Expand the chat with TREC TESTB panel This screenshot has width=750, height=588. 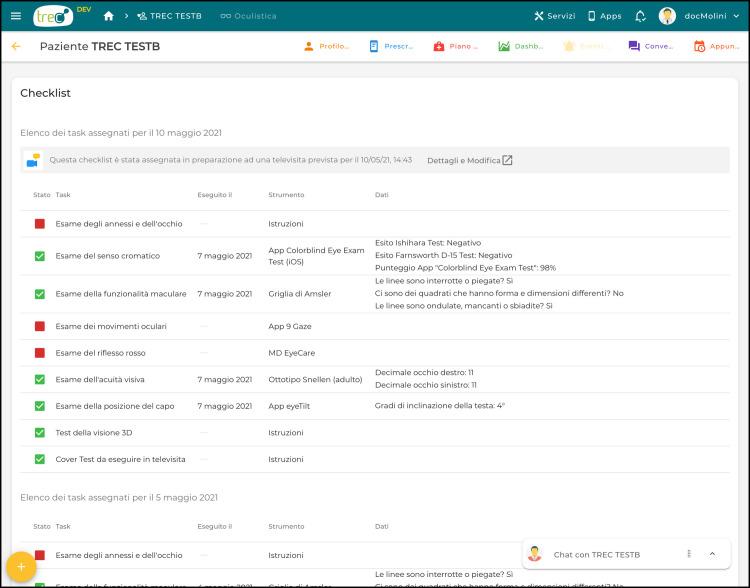(x=712, y=554)
